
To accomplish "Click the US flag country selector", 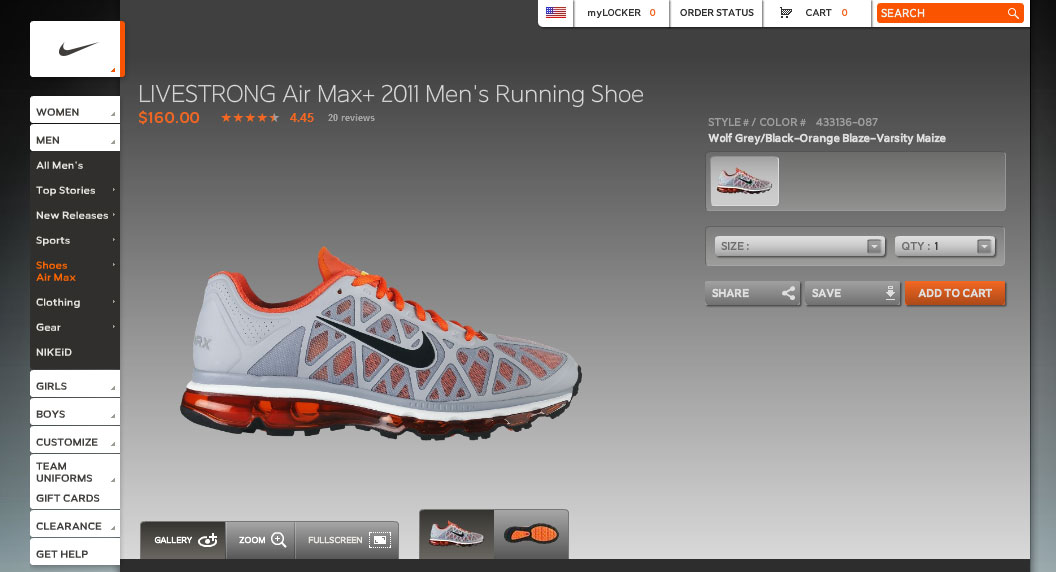I will point(556,13).
